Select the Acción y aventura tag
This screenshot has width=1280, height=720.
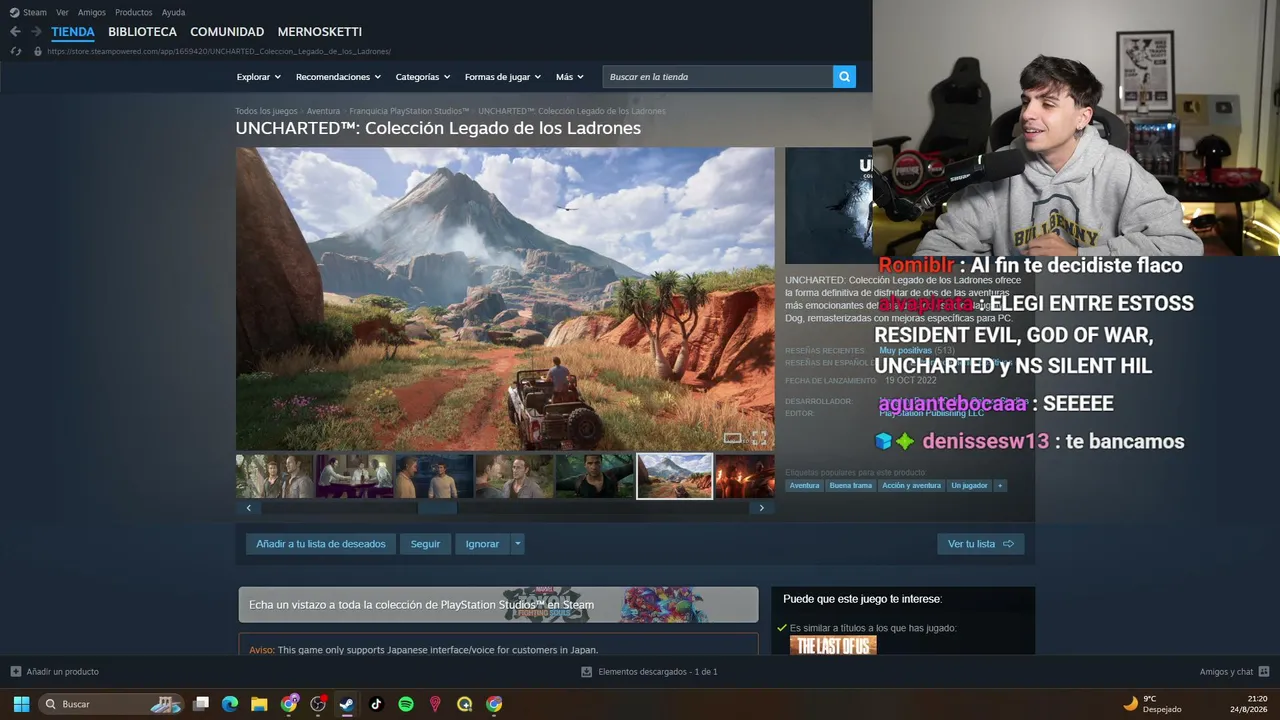(911, 486)
